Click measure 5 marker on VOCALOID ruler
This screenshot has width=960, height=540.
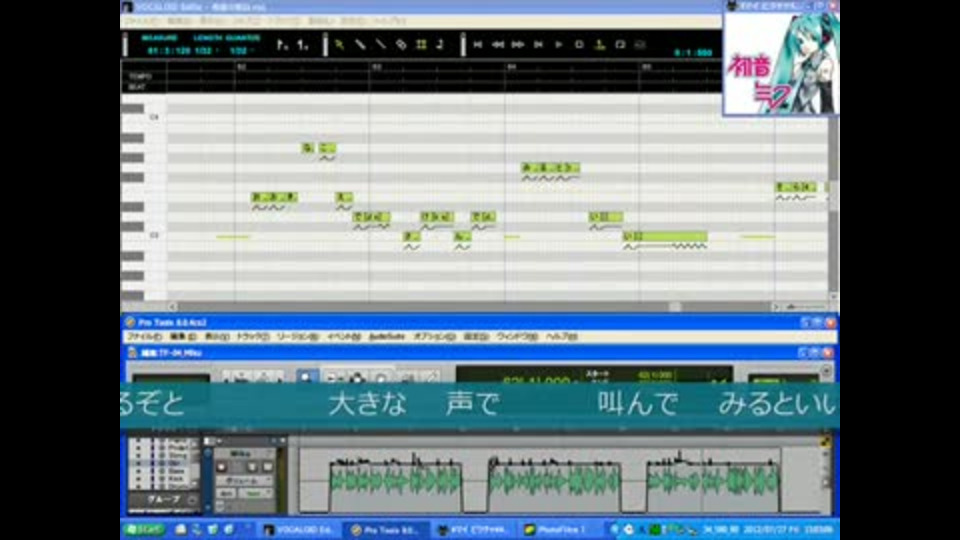coord(647,67)
